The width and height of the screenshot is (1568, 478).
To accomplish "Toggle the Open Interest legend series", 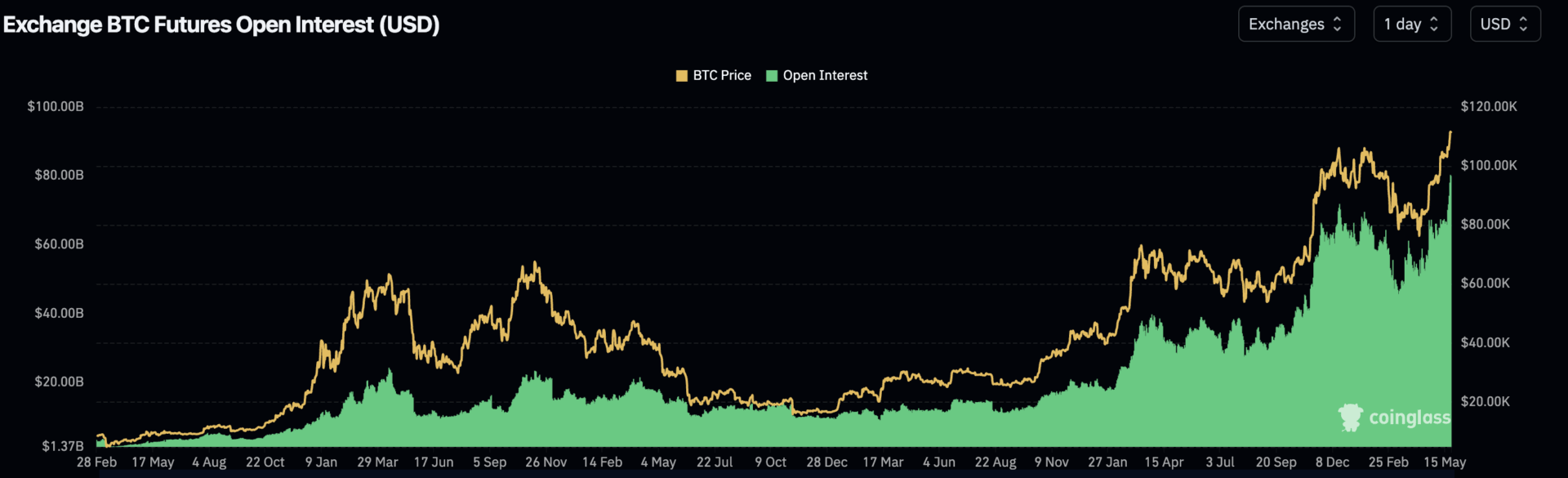I will click(x=817, y=75).
